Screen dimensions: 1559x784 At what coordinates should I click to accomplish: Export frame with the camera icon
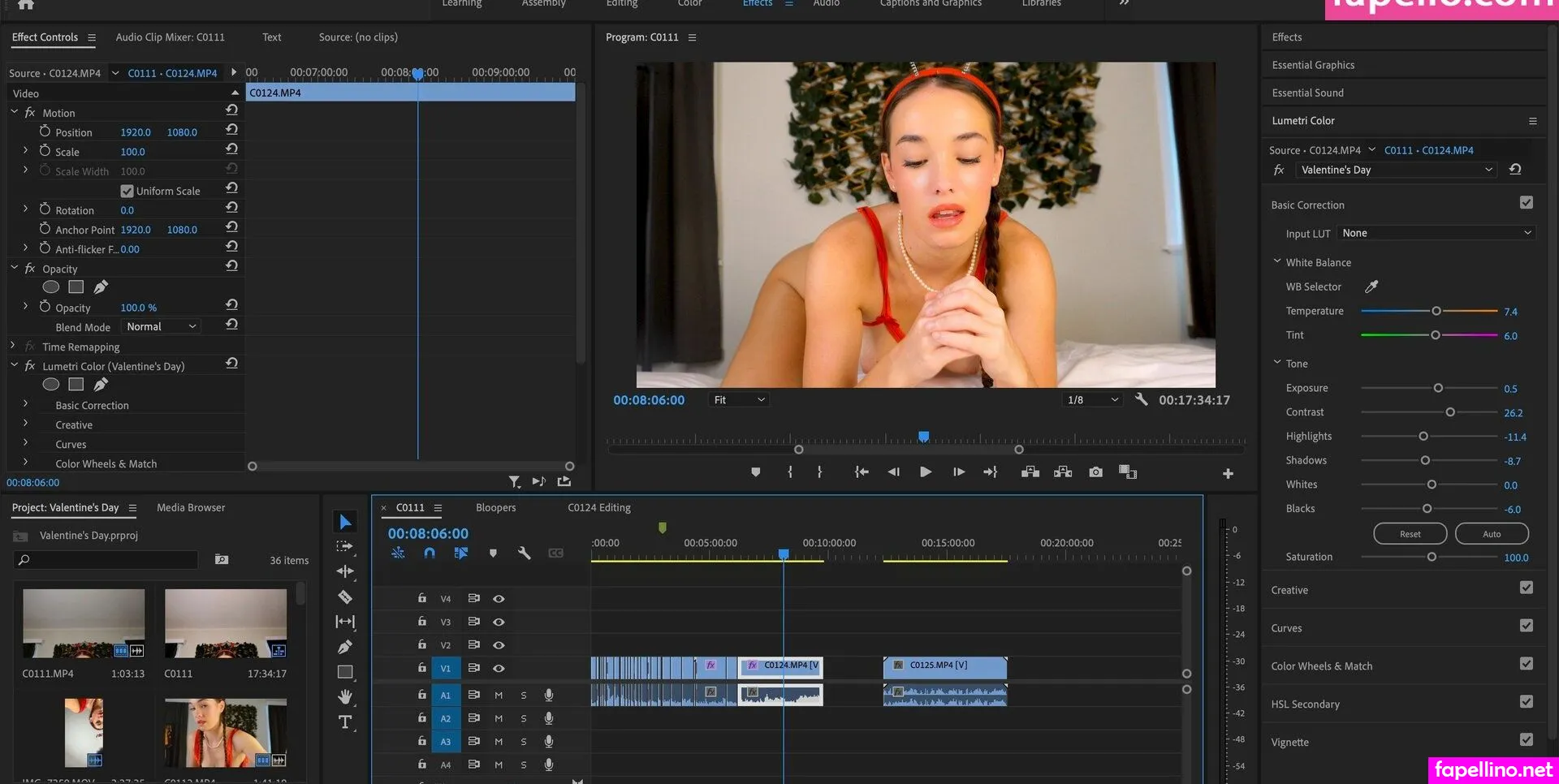(x=1095, y=472)
